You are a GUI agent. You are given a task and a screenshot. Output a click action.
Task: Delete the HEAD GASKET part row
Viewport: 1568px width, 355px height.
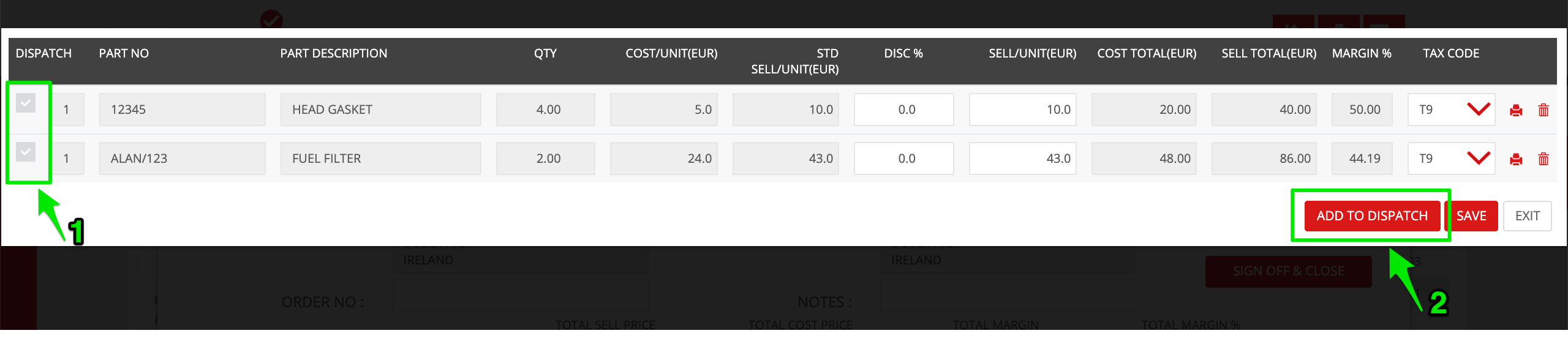(1543, 110)
